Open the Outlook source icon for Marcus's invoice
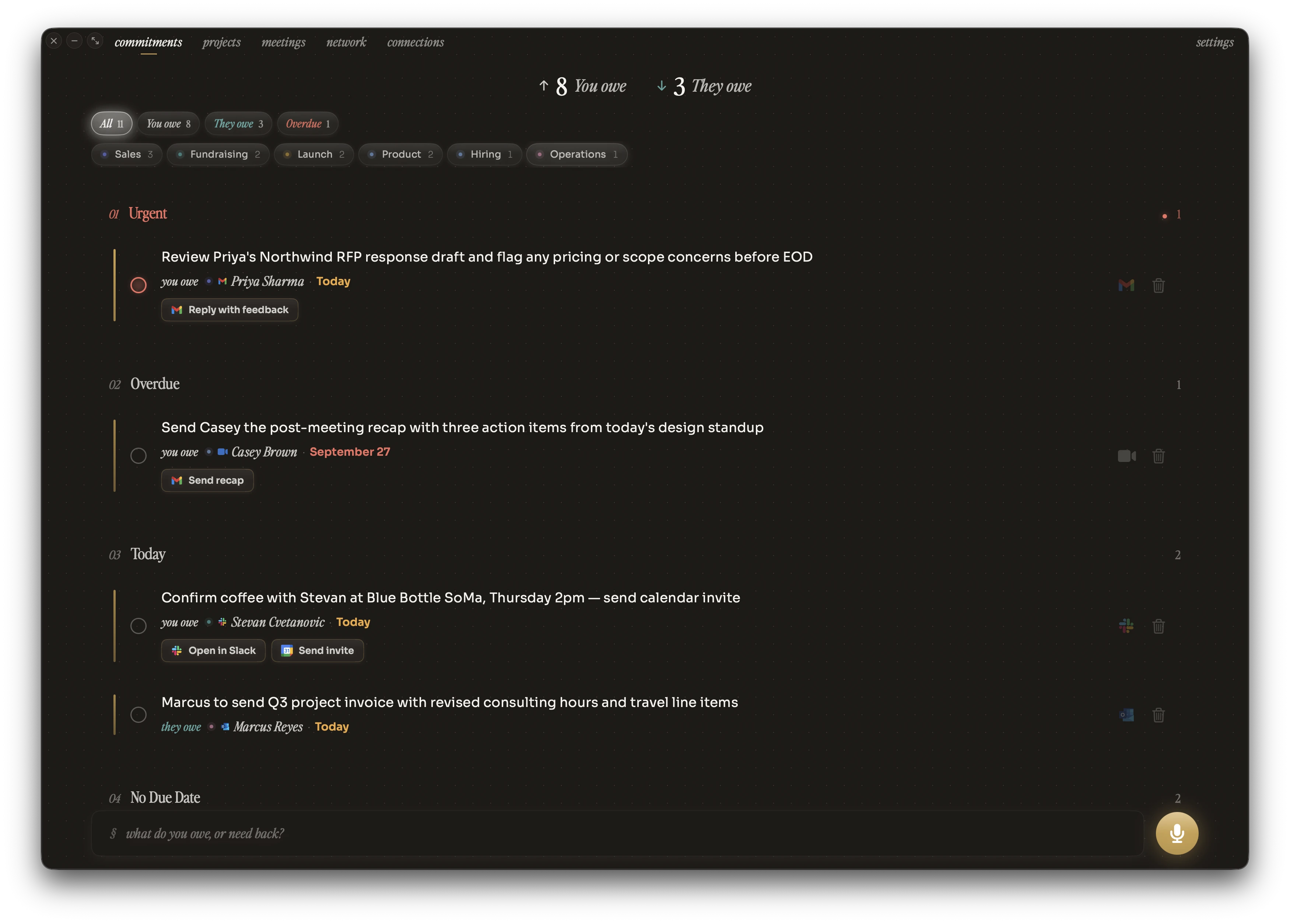Viewport: 1290px width, 924px height. point(1126,715)
